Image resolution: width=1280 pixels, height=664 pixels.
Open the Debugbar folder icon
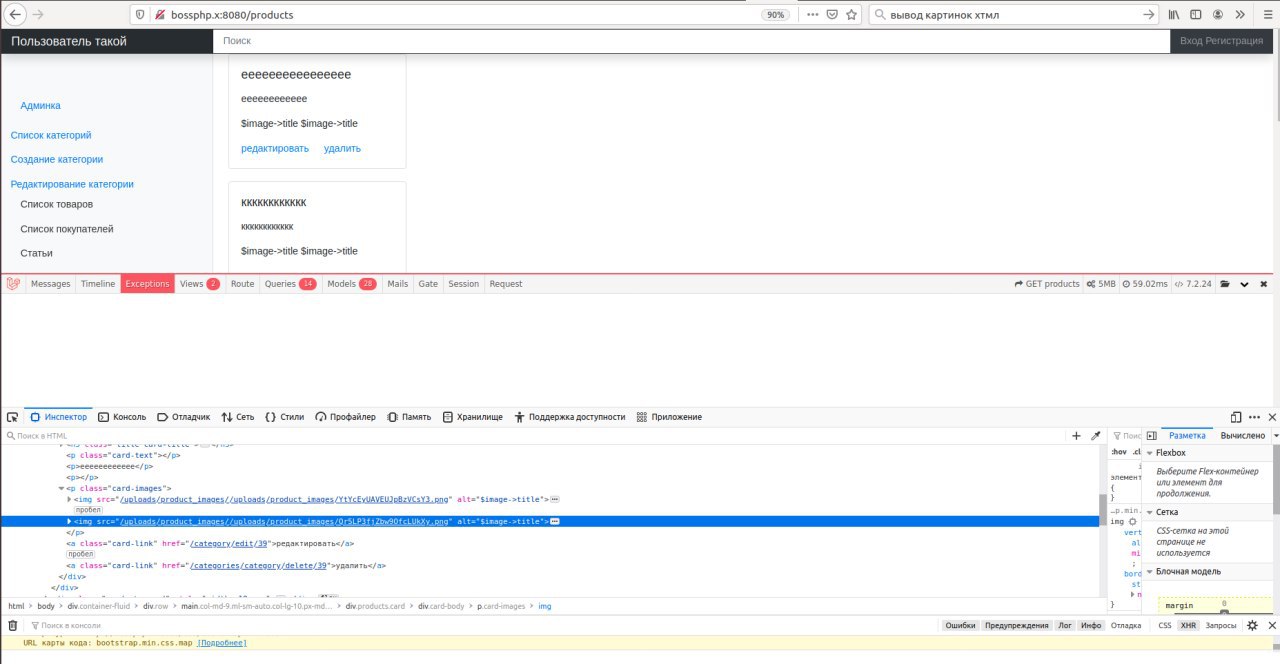point(1224,284)
